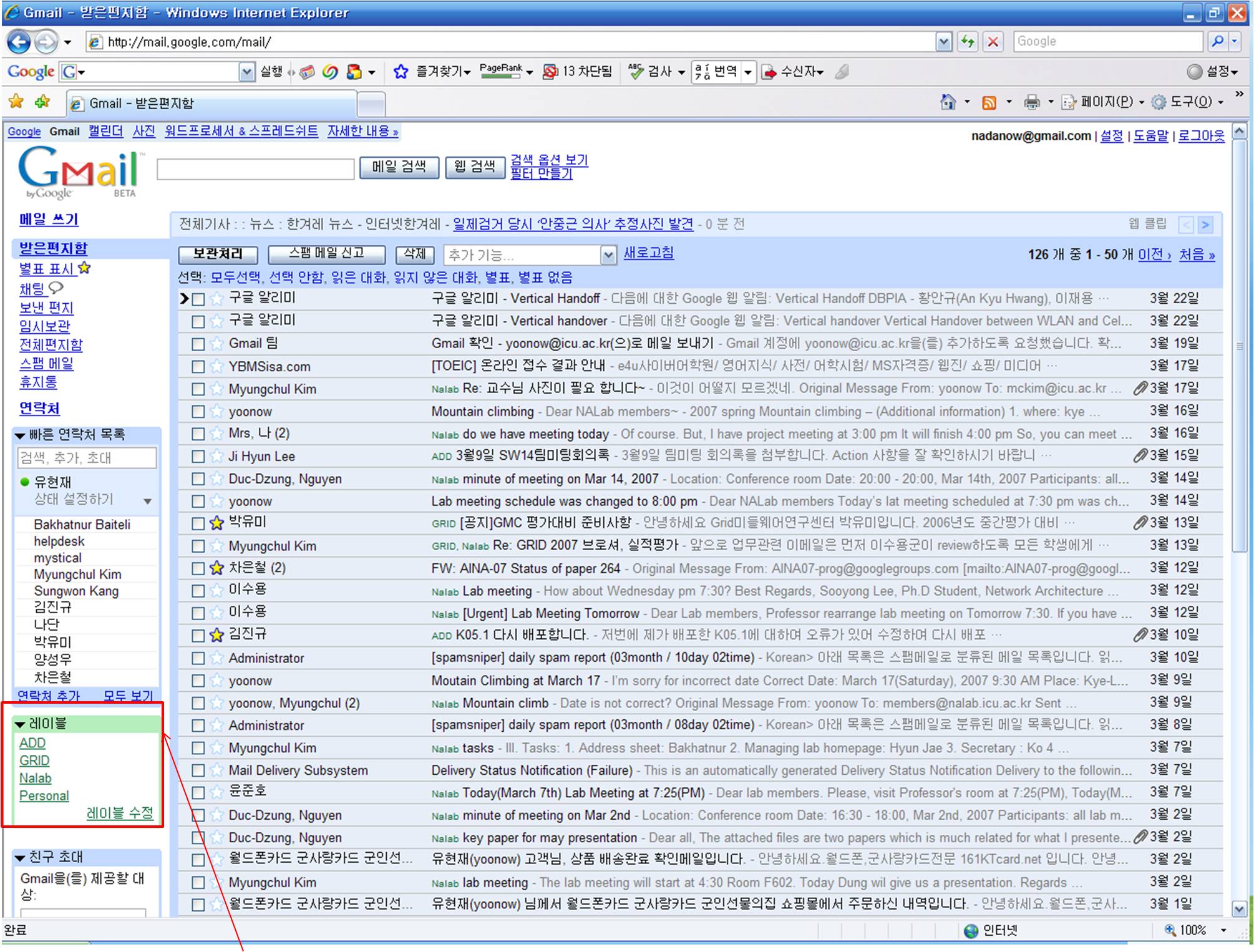The image size is (1254, 952).
Task: Collapse the 레이블 labels section
Action: pyautogui.click(x=20, y=724)
